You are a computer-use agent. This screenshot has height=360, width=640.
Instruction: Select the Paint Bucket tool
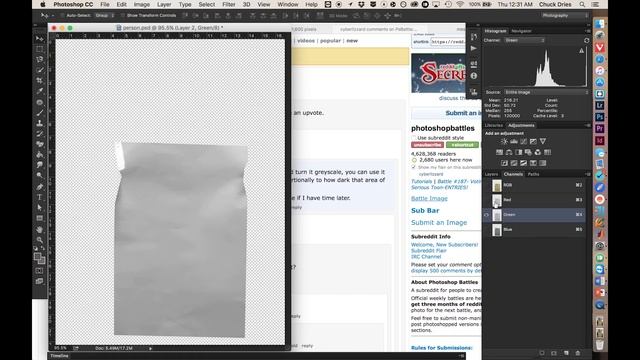(40, 155)
